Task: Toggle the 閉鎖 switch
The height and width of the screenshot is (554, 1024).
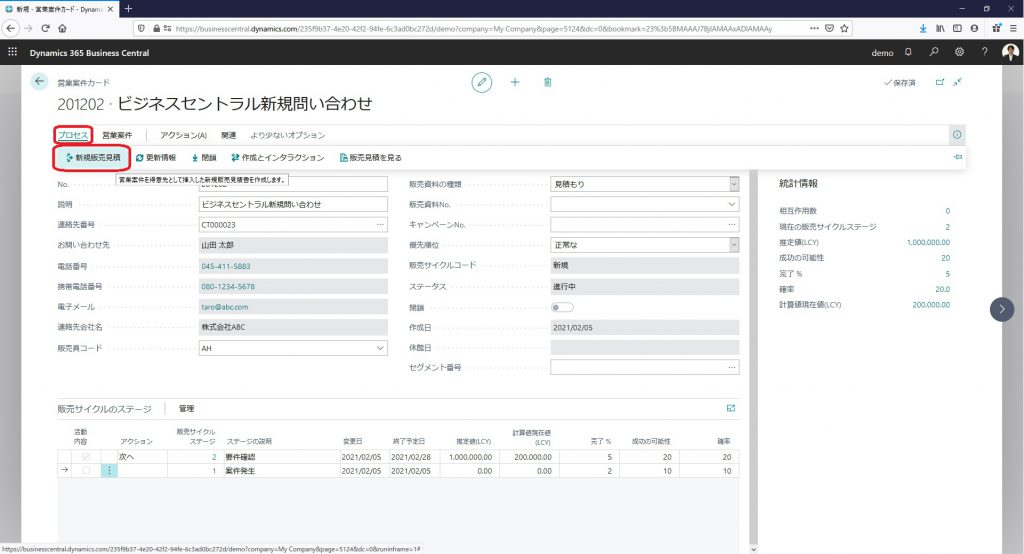Action: point(561,307)
